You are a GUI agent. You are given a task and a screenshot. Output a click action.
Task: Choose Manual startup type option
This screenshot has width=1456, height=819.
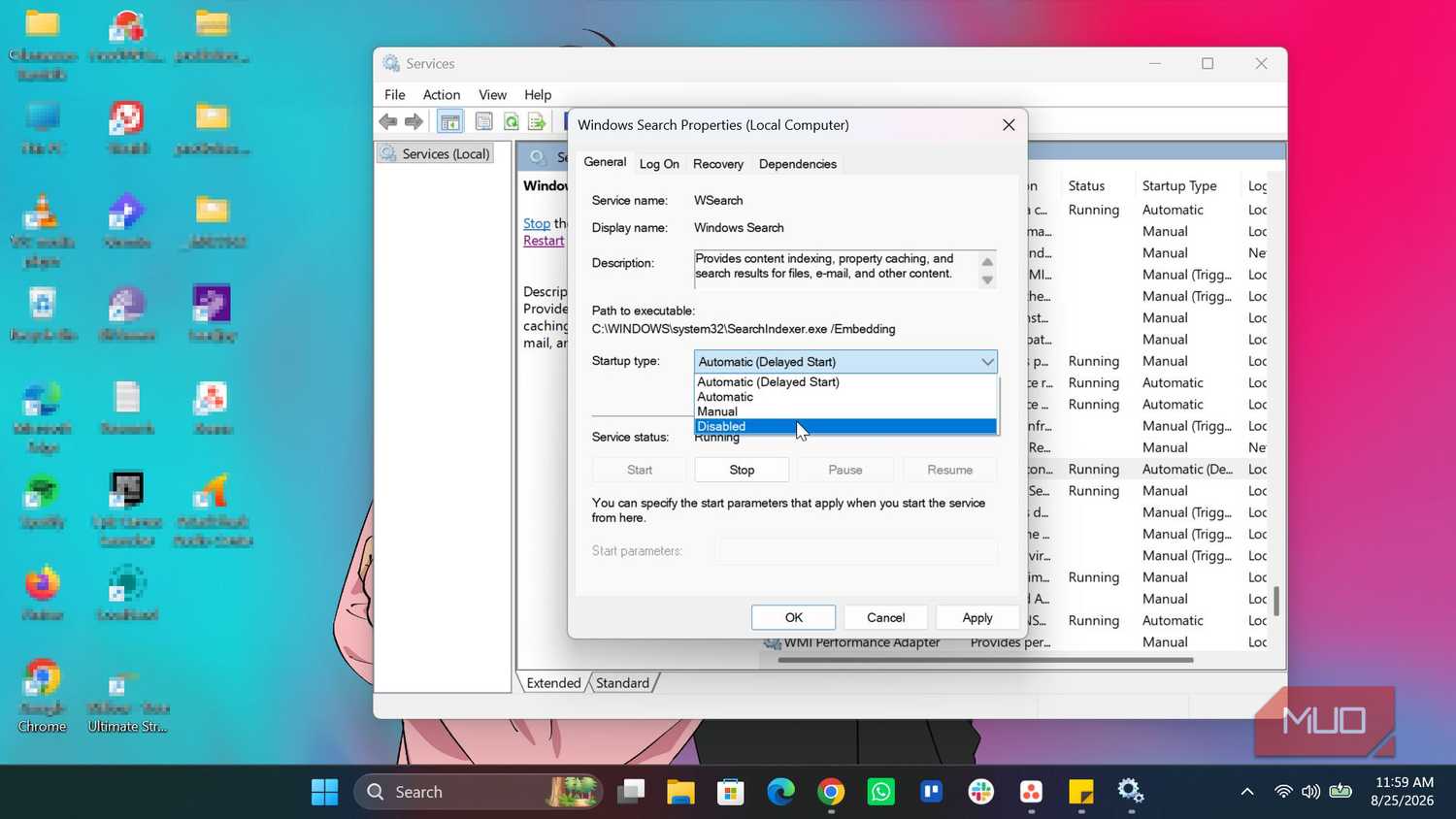(845, 411)
